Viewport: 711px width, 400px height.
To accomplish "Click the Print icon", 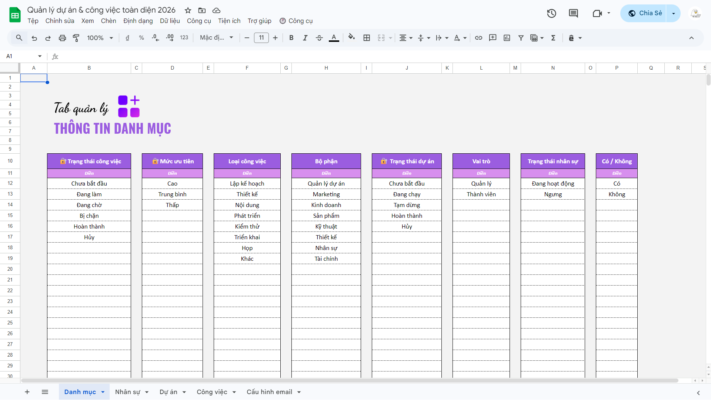I will coord(62,38).
